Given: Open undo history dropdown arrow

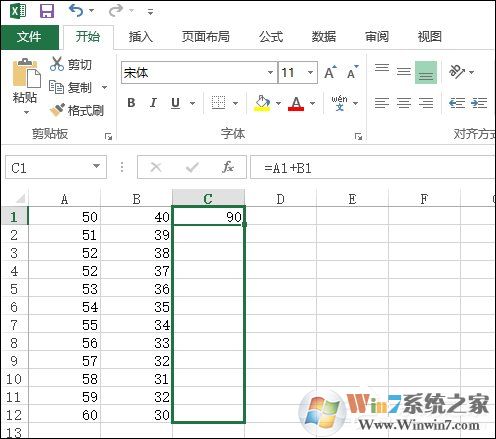Looking at the screenshot, I should point(92,11).
